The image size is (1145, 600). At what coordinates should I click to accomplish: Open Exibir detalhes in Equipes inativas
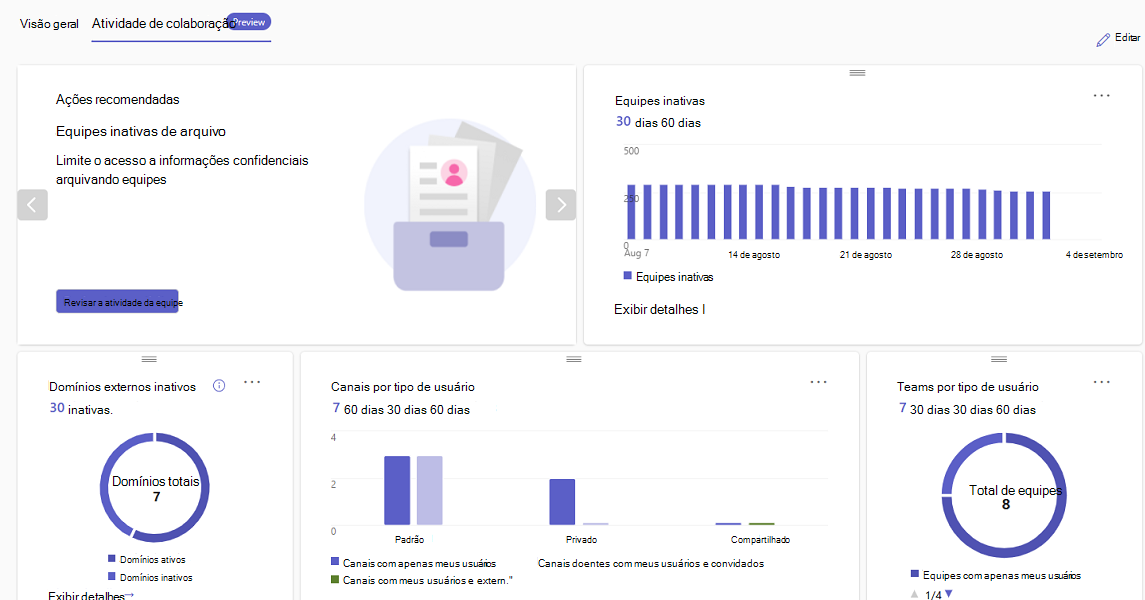coord(659,309)
